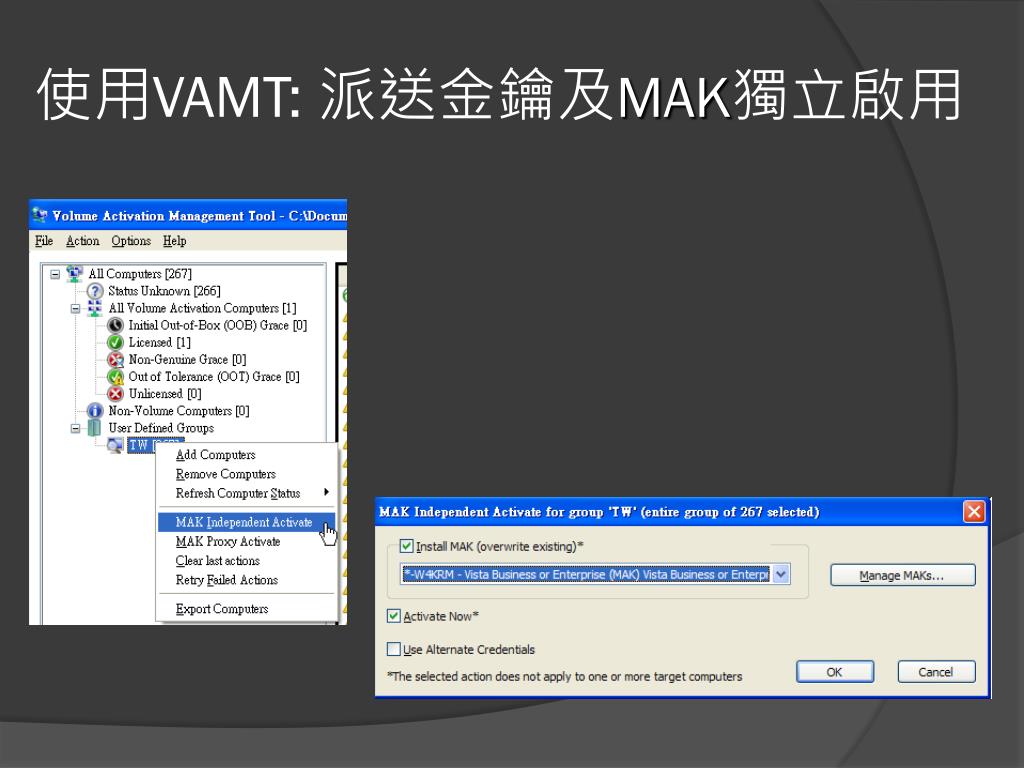This screenshot has height=768, width=1024.
Task: Uncheck the Activate Now checkbox
Action: [394, 616]
